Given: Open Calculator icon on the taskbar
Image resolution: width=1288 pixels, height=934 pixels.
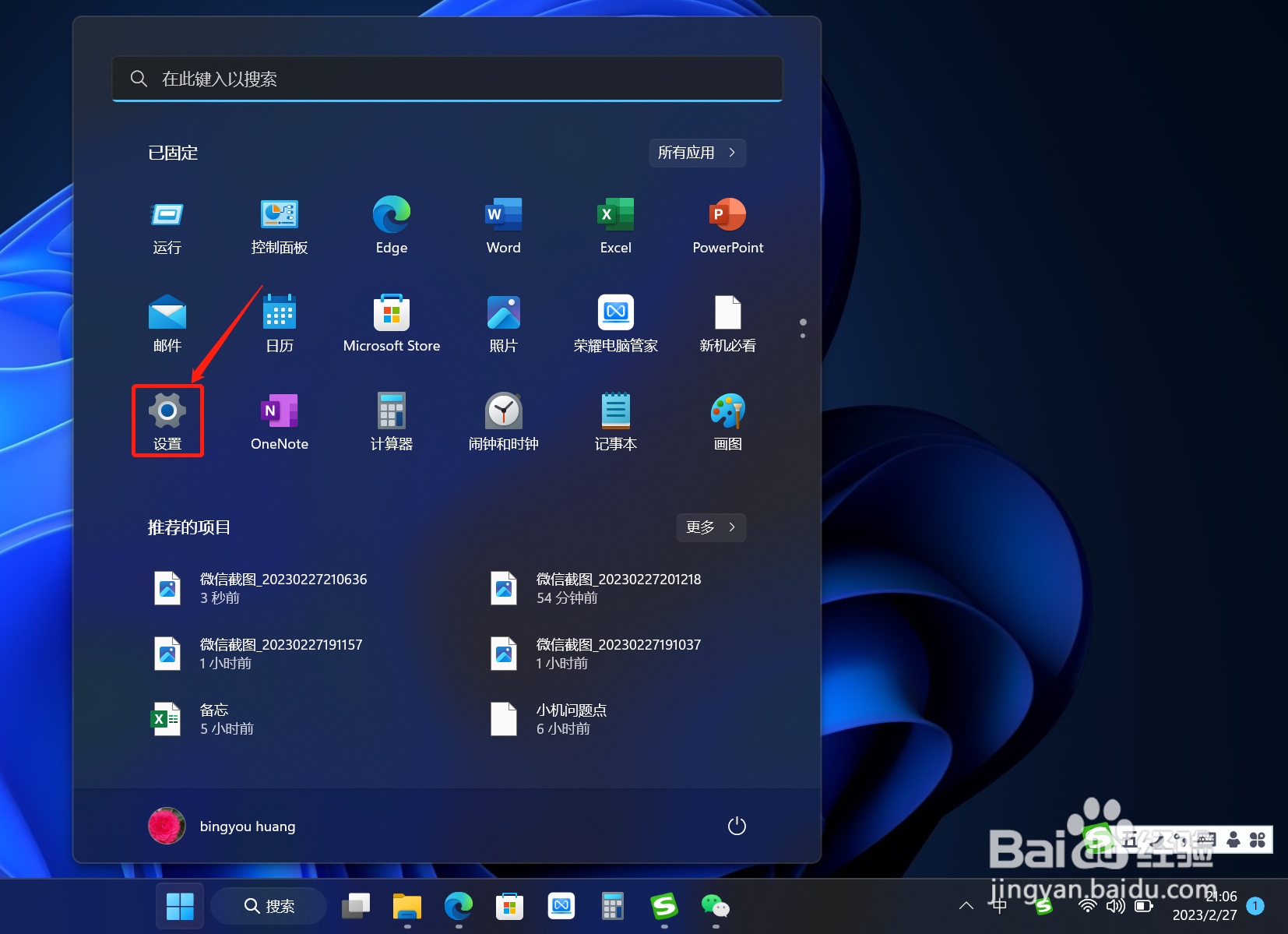Looking at the screenshot, I should click(x=612, y=907).
